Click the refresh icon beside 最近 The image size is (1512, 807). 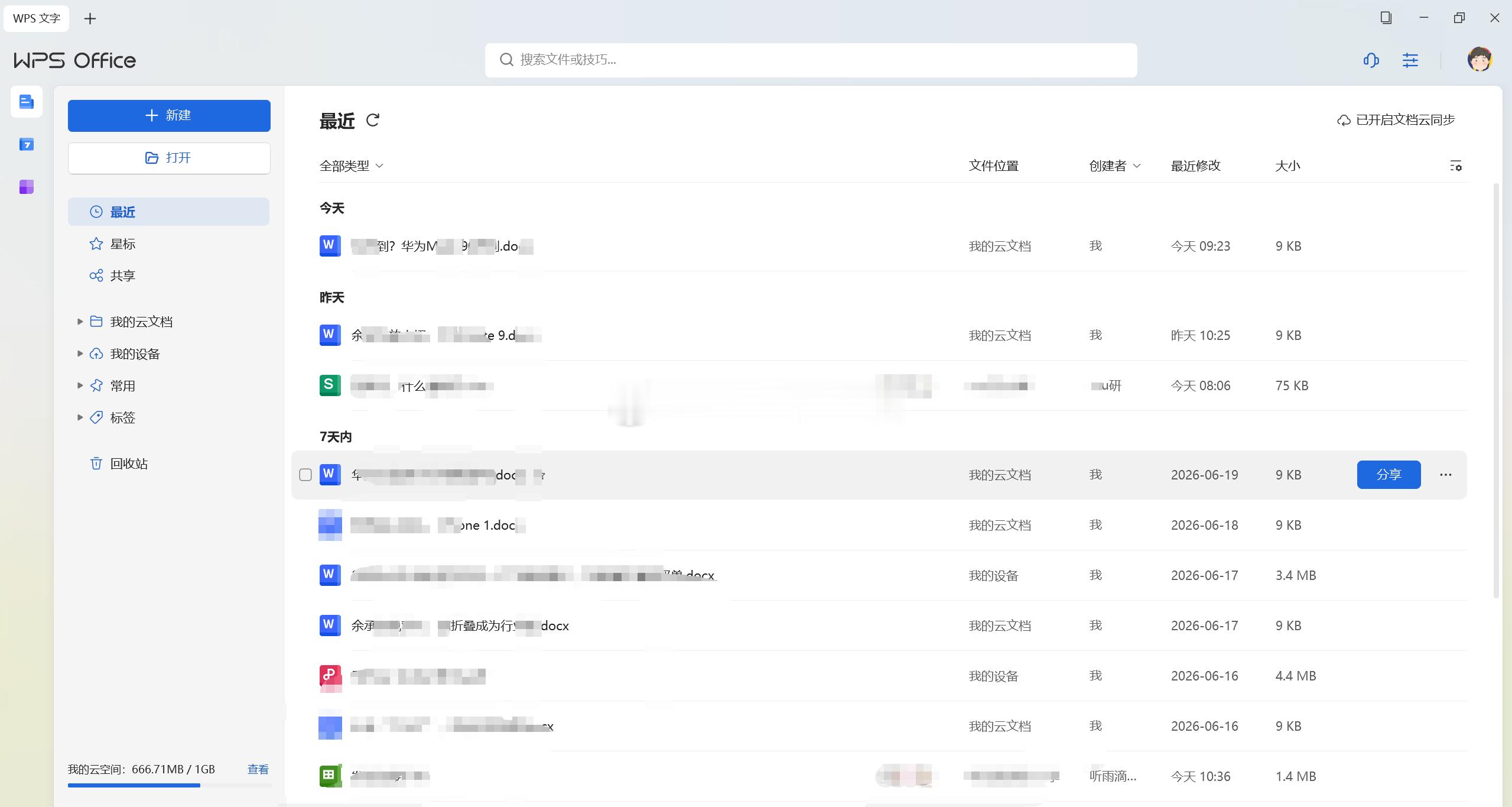[373, 120]
